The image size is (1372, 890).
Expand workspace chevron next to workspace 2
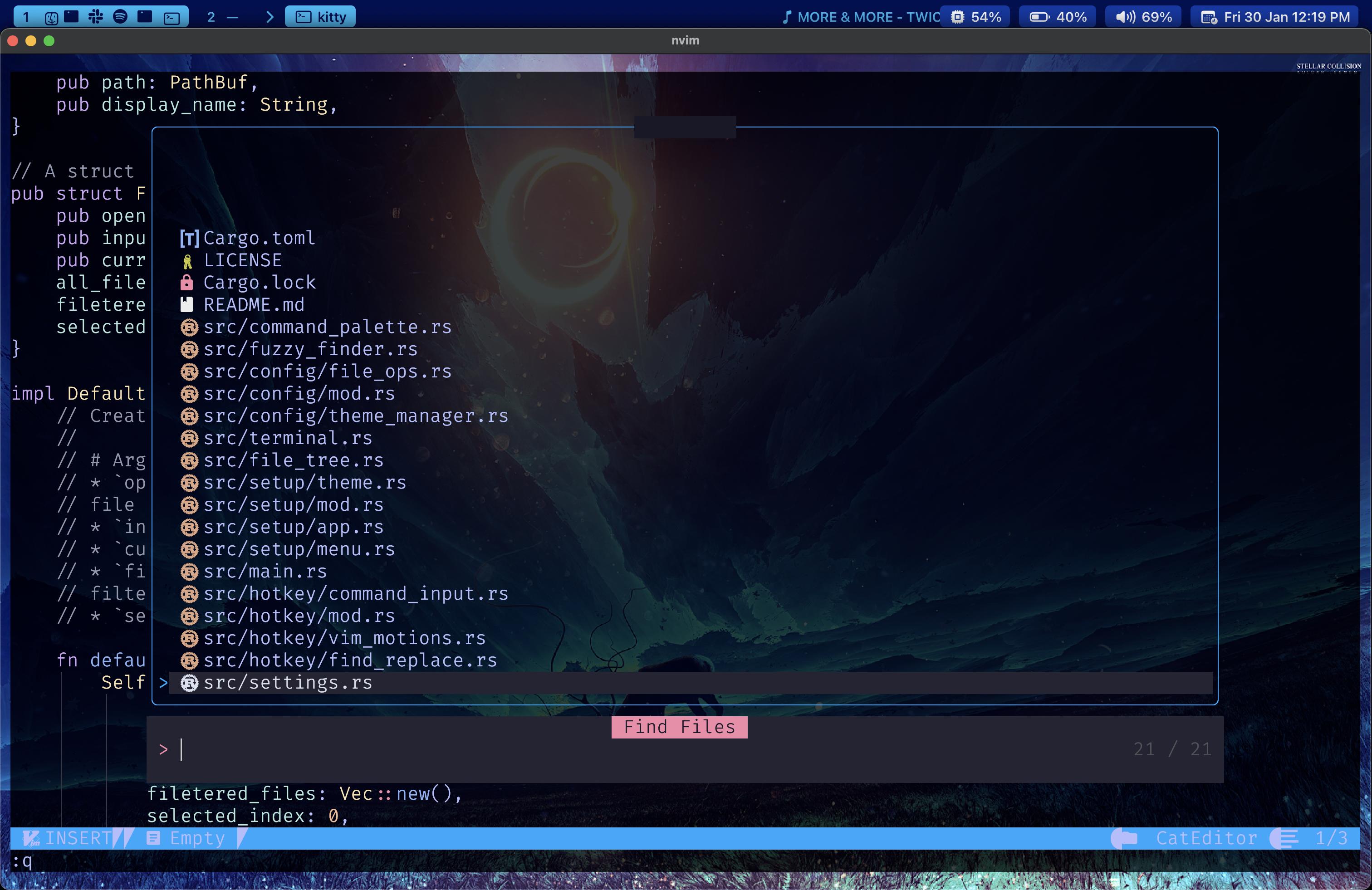coord(269,17)
